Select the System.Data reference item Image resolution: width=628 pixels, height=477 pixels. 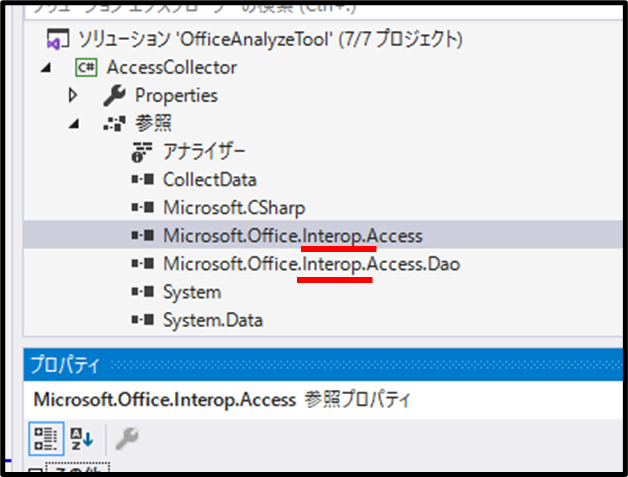click(213, 320)
